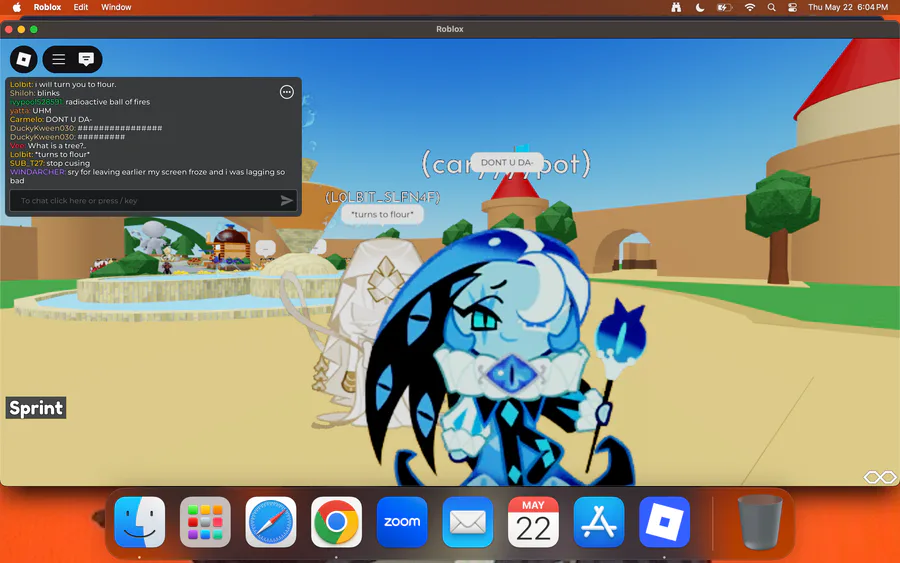
Task: Launch Google Chrome from the Dock
Action: 336,522
